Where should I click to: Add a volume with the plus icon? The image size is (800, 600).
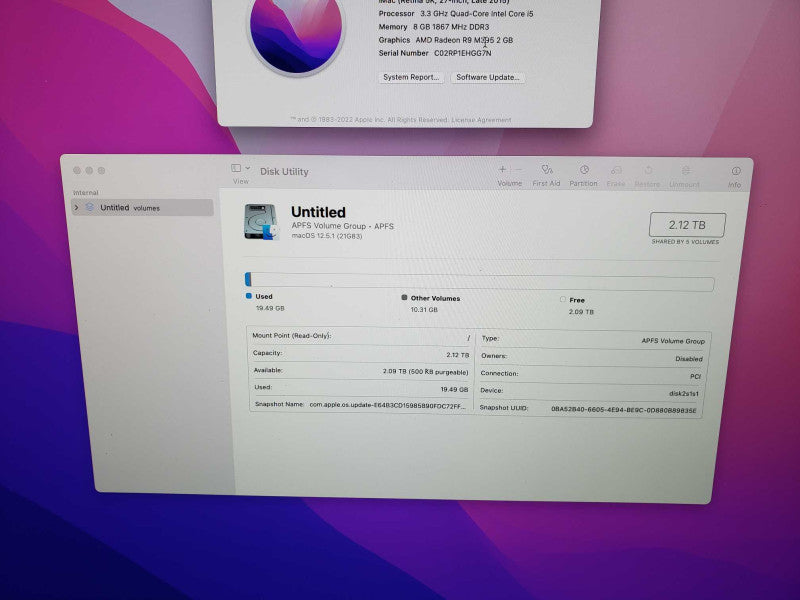[x=502, y=169]
